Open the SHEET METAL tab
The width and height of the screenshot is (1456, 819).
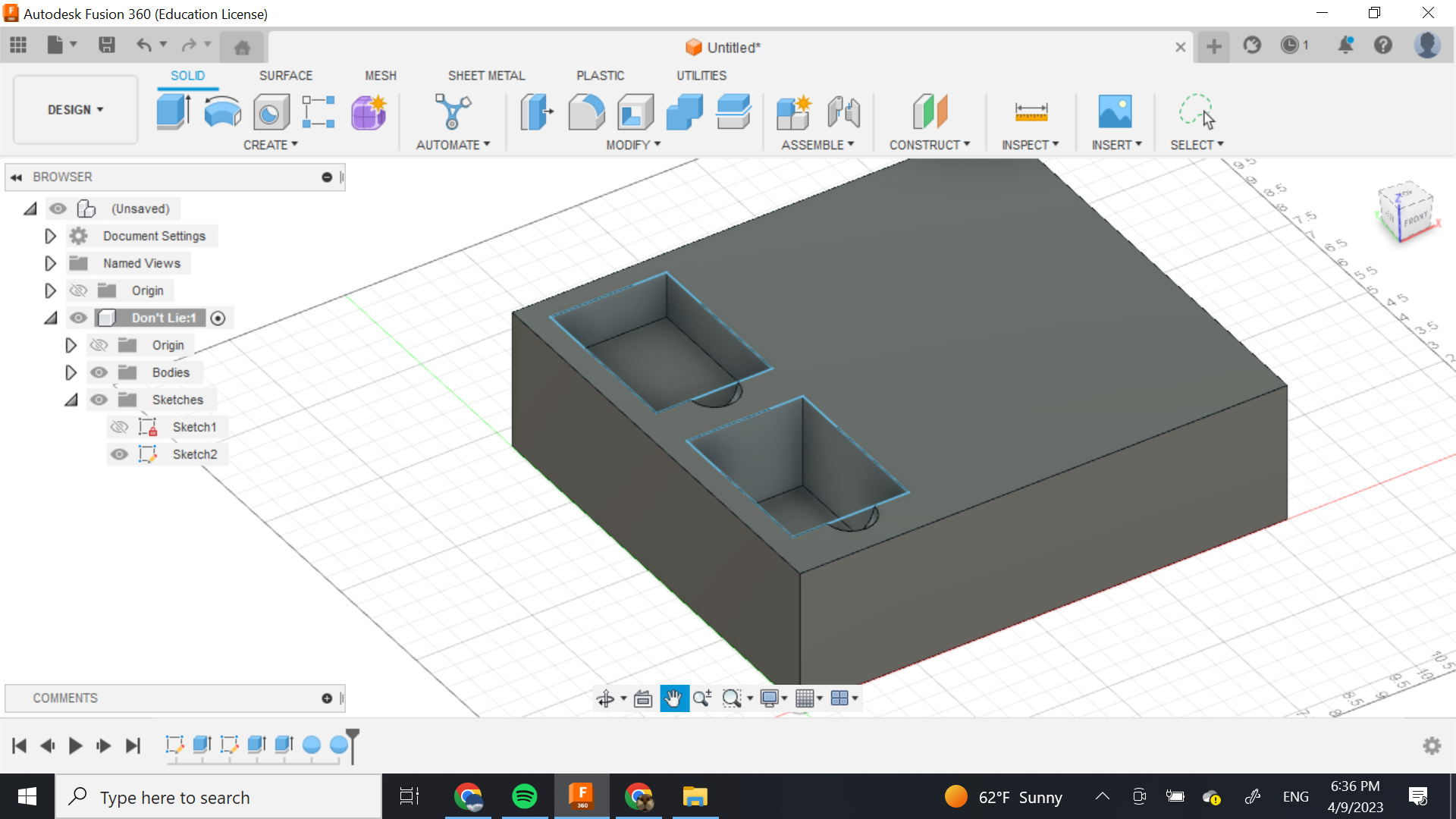pos(486,76)
